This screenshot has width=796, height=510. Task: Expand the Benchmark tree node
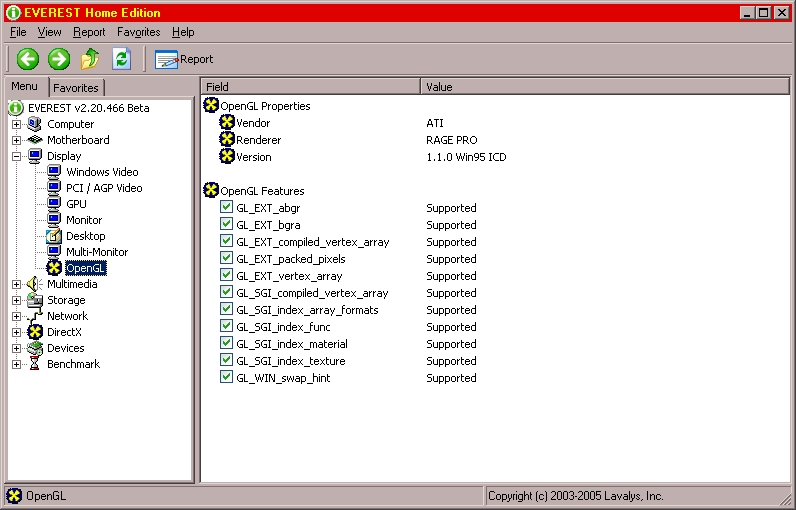pos(16,364)
